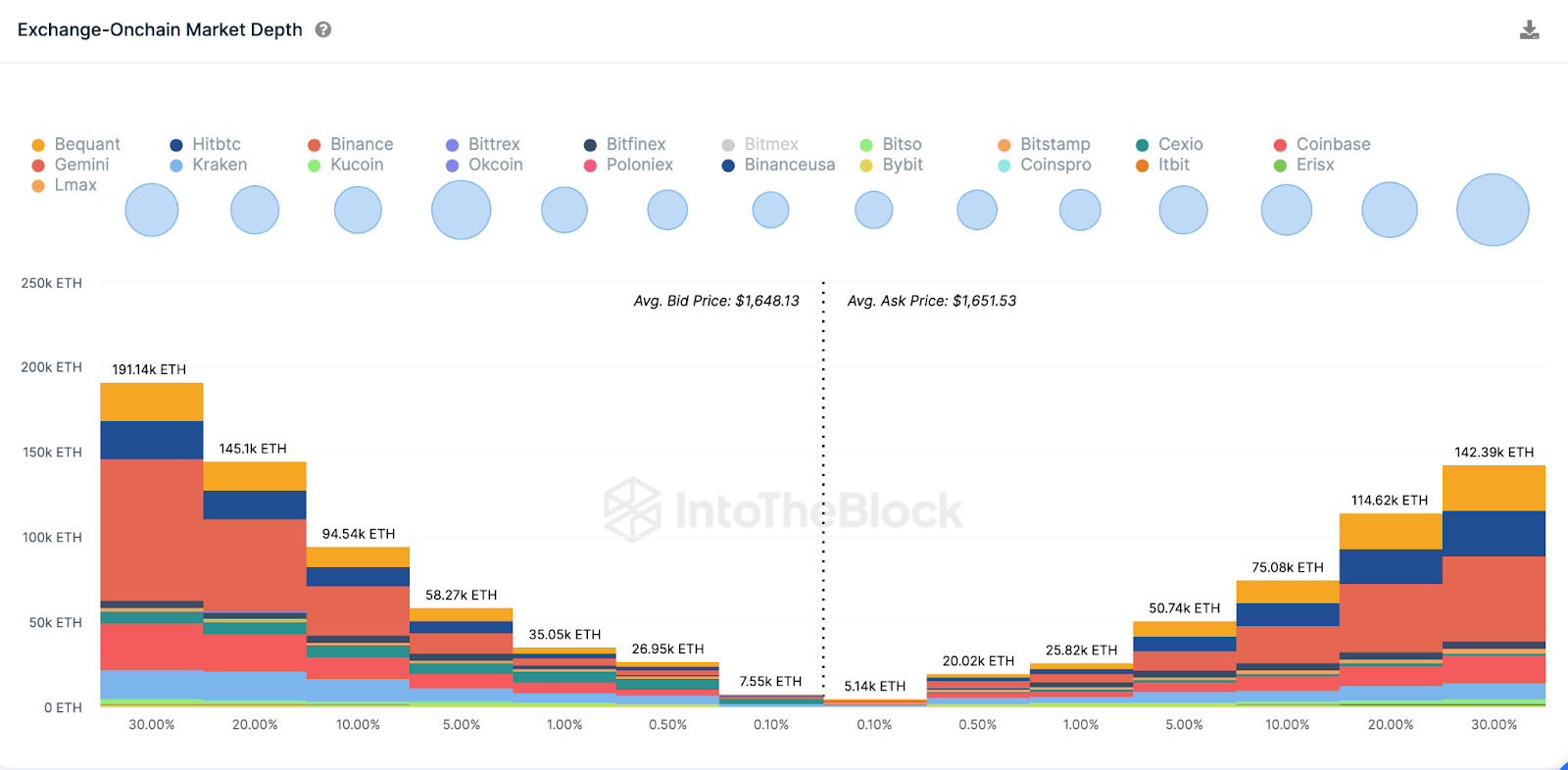Viewport: 1568px width, 770px height.
Task: Click the Binanceusa legend label
Action: click(790, 165)
